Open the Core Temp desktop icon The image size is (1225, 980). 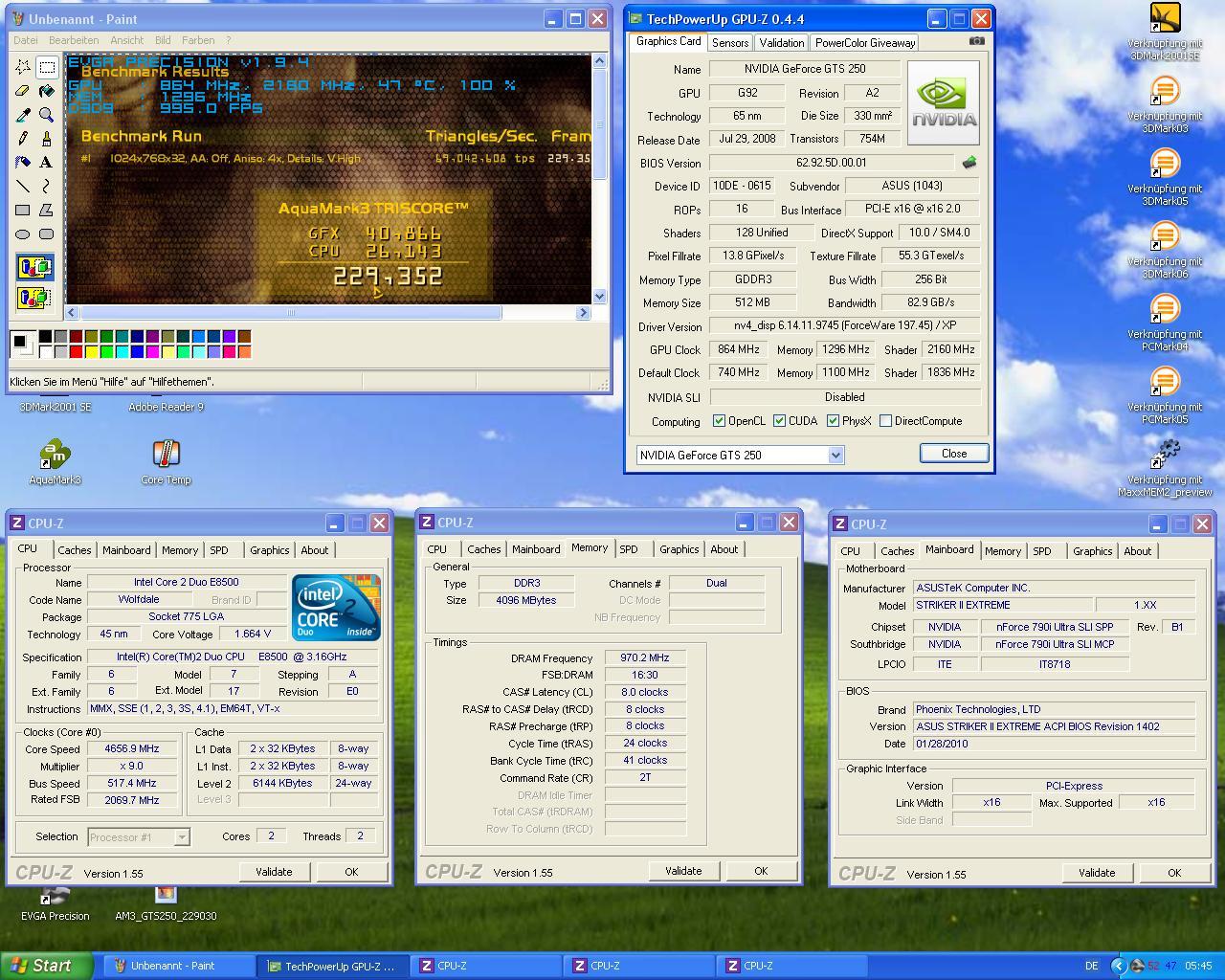(x=166, y=462)
